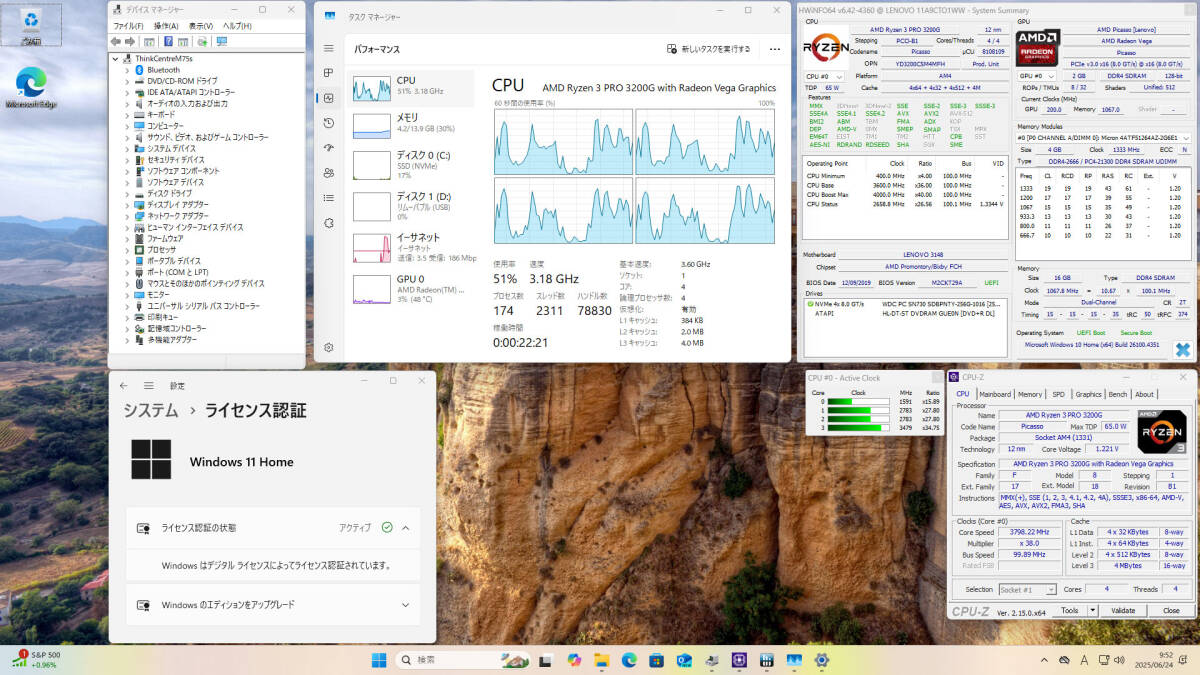Expand the ディスプレイ アダプター node
The image size is (1200, 675).
coord(127,205)
